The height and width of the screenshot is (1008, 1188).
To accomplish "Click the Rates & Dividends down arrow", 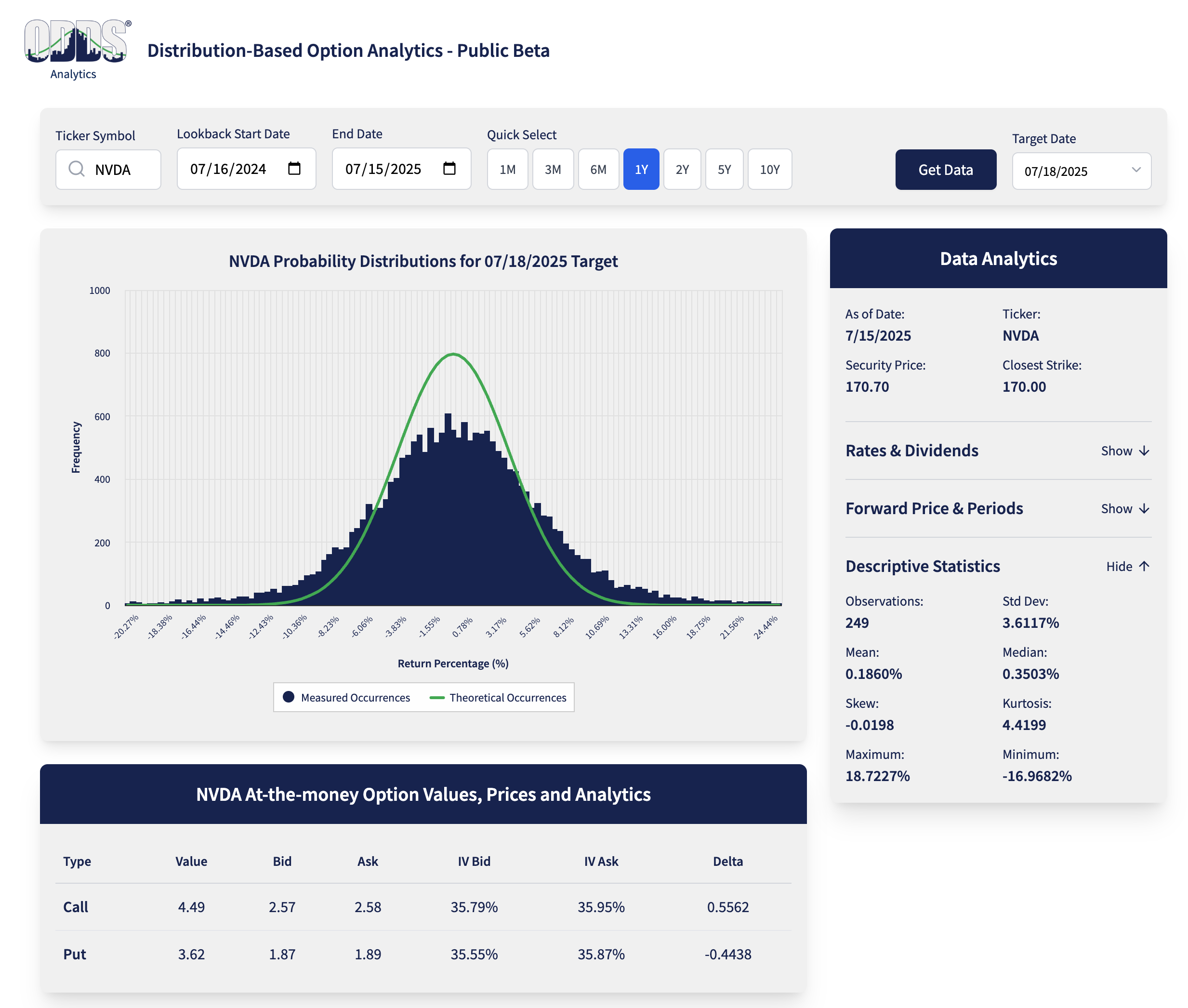I will click(x=1144, y=451).
